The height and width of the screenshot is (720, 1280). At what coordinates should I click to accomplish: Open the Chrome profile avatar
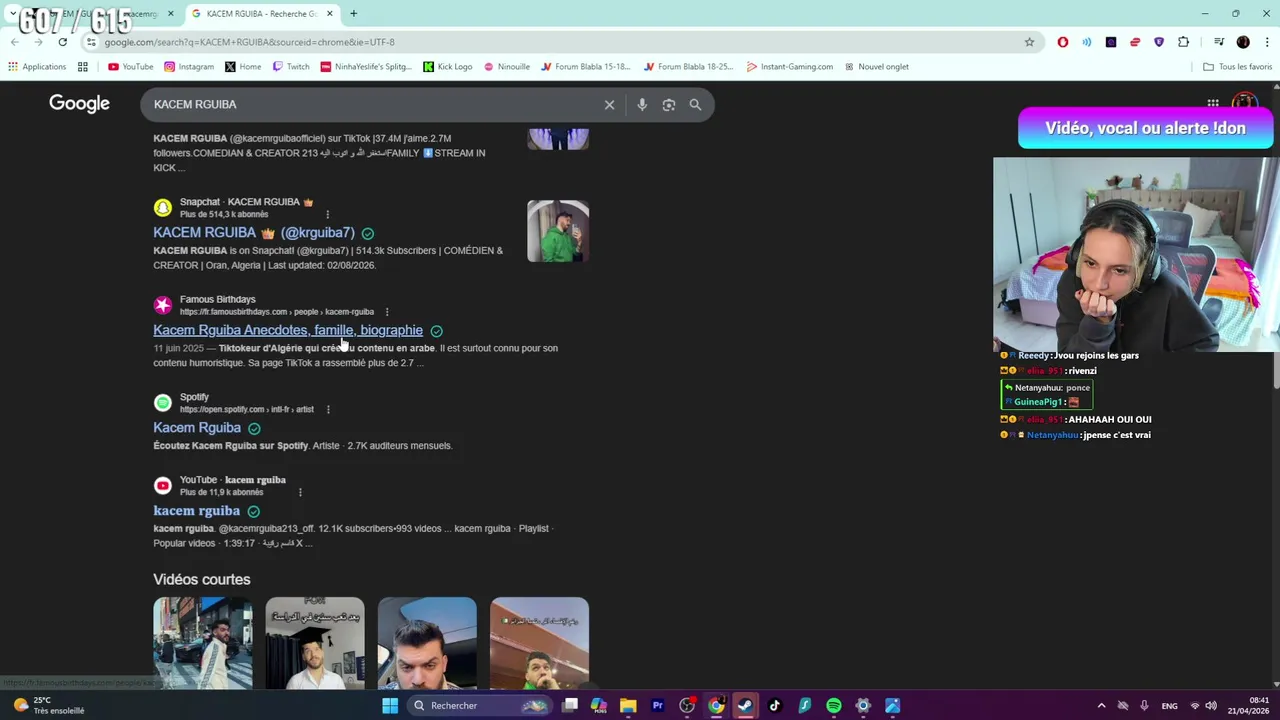click(1243, 42)
